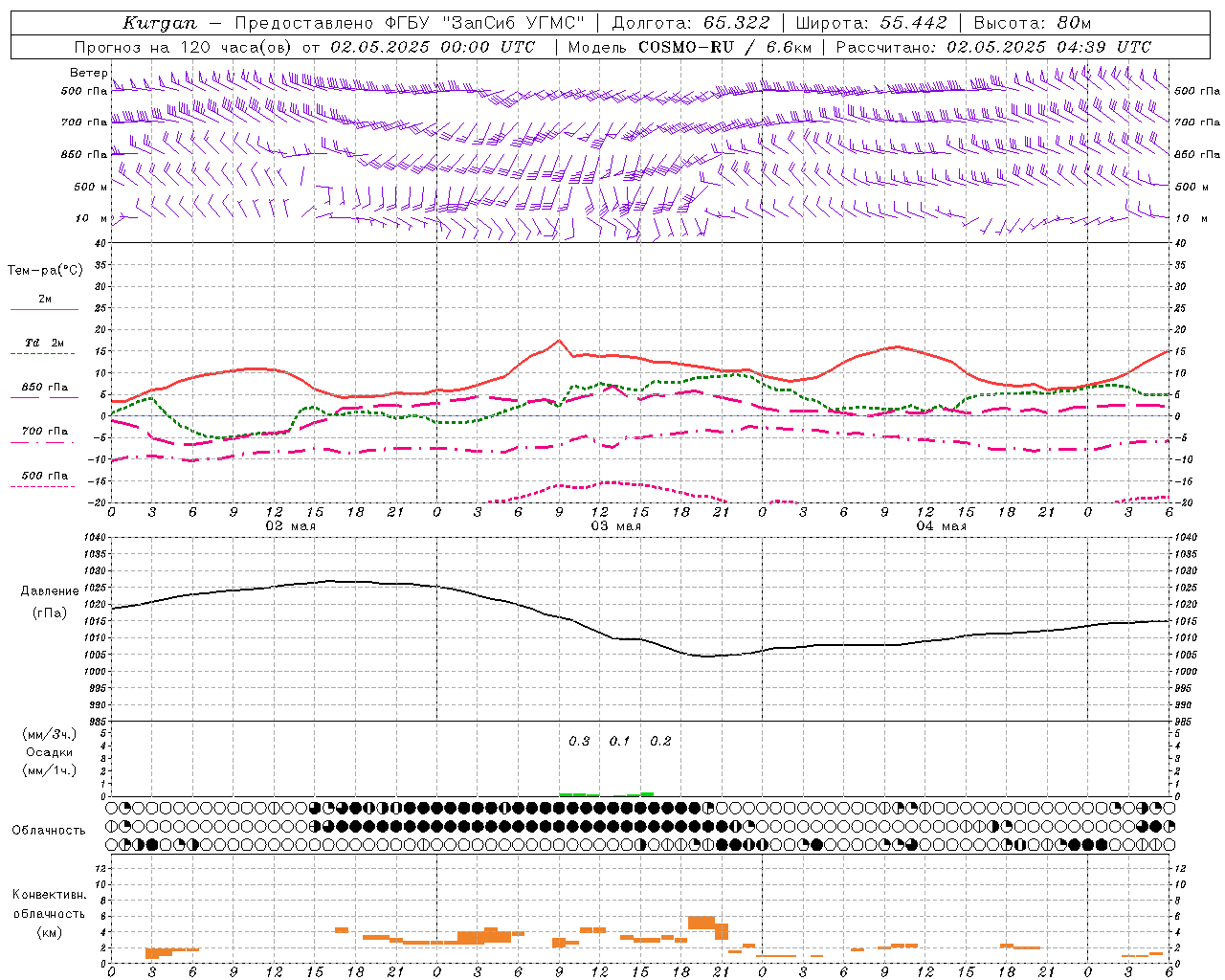The width and height of the screenshot is (1225, 980).
Task: Click the Облачность cloud cover row label
Action: point(49,830)
